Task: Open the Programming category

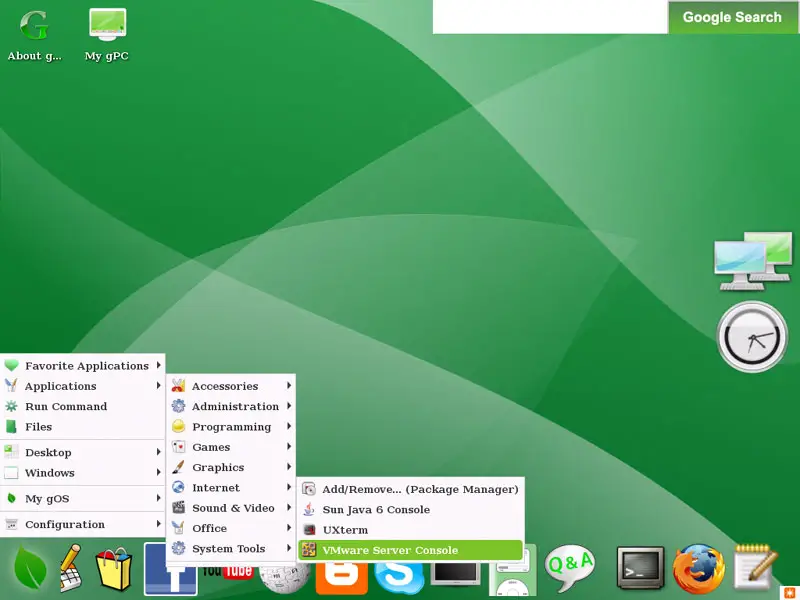Action: [x=231, y=427]
